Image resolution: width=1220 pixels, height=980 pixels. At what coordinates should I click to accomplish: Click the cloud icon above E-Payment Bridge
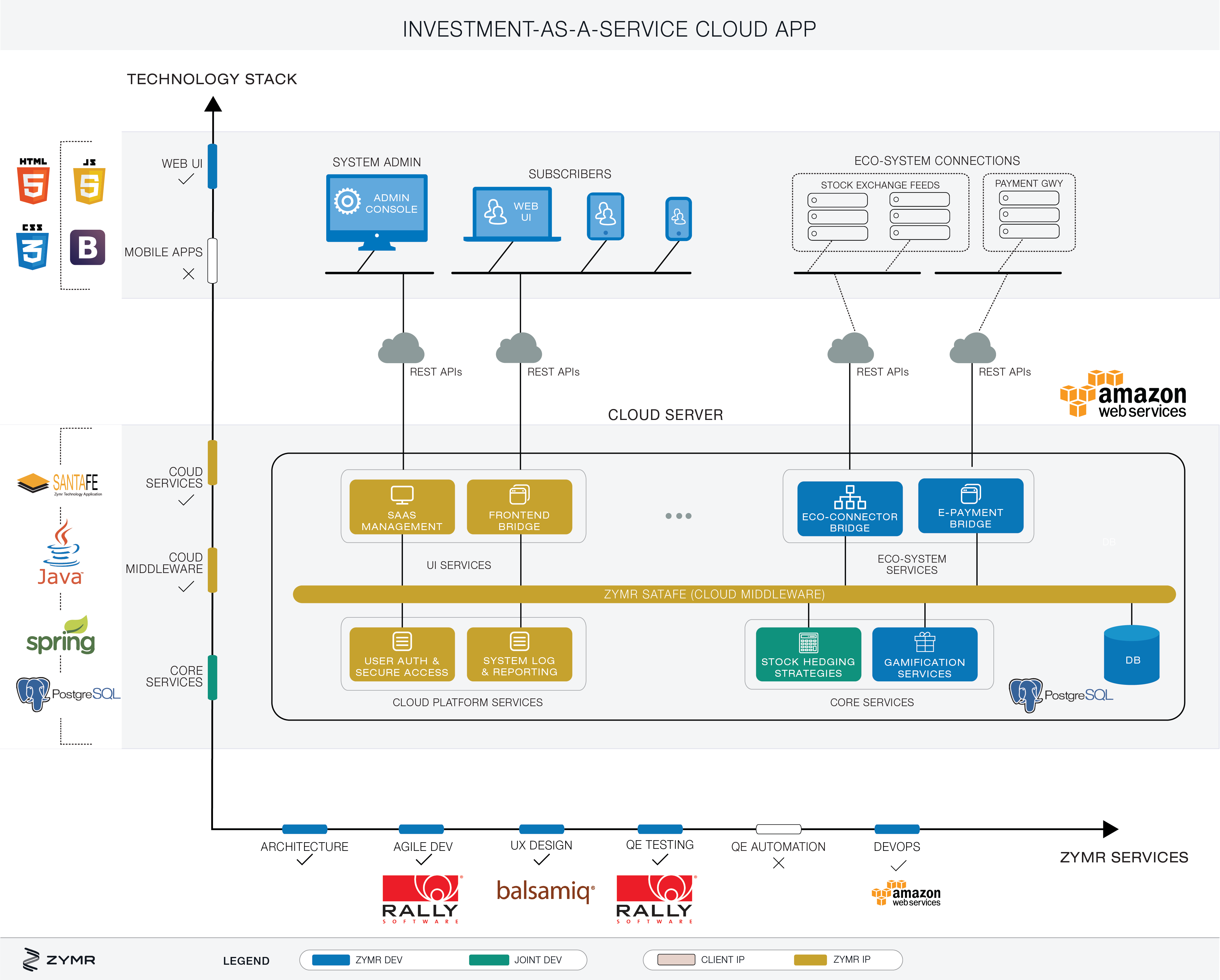(x=973, y=348)
